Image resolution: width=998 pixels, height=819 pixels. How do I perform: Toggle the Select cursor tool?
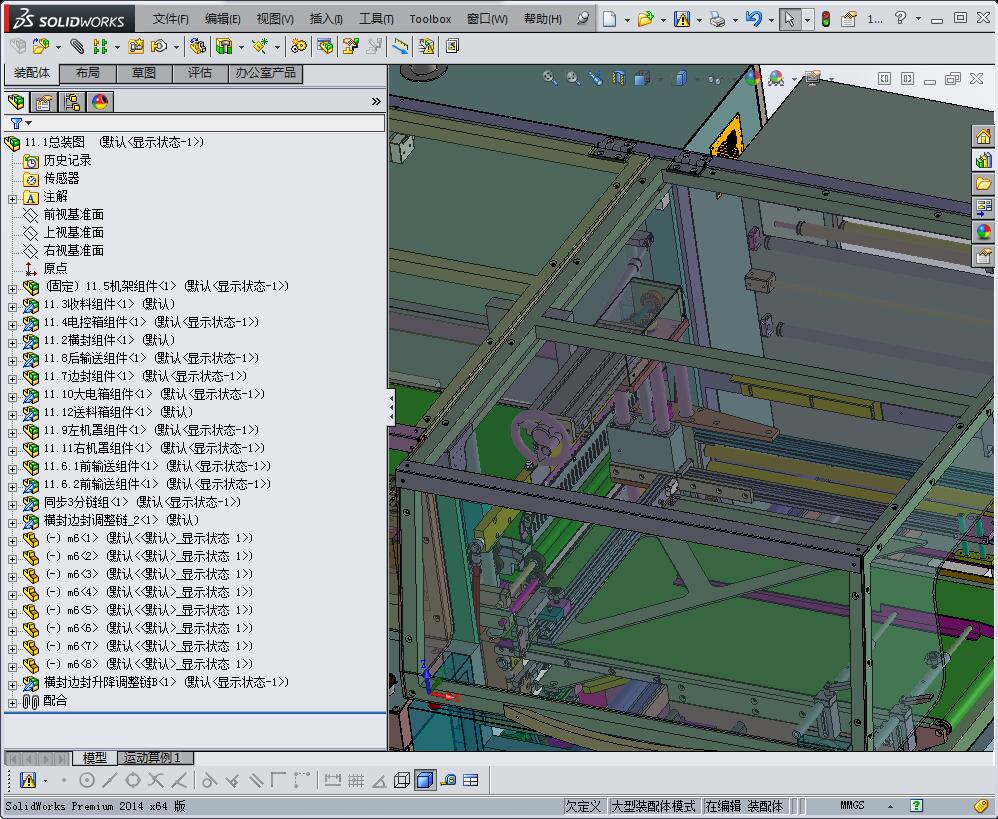click(x=790, y=19)
